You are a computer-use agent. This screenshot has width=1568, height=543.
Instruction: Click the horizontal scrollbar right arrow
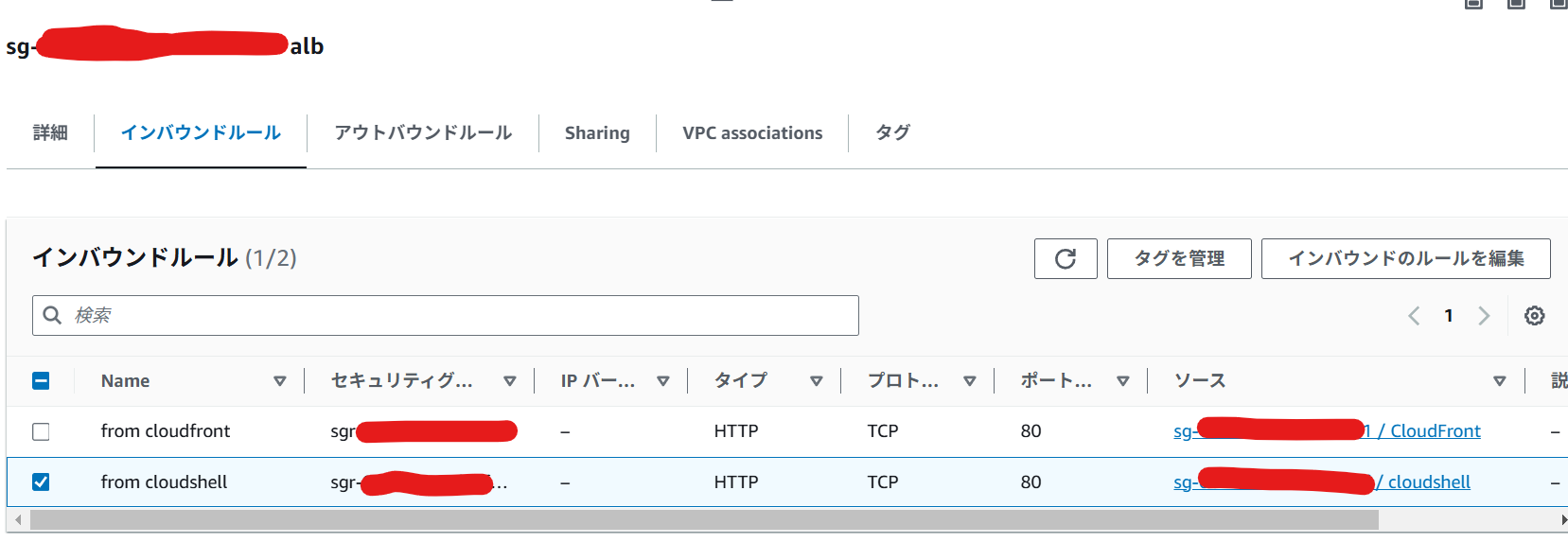(x=1562, y=520)
